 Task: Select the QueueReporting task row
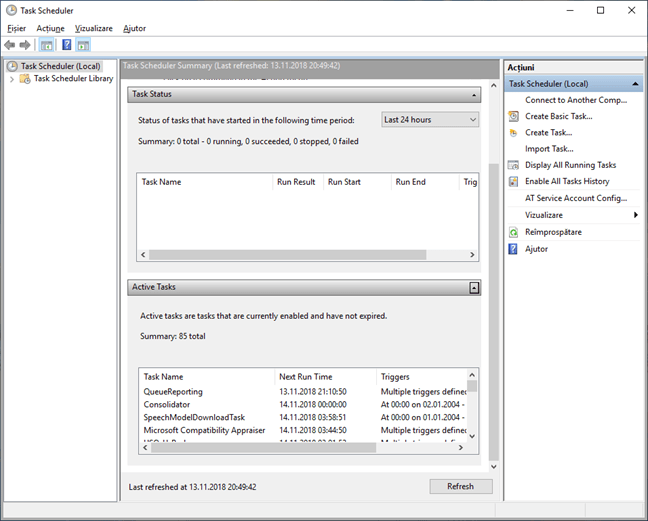pos(304,392)
